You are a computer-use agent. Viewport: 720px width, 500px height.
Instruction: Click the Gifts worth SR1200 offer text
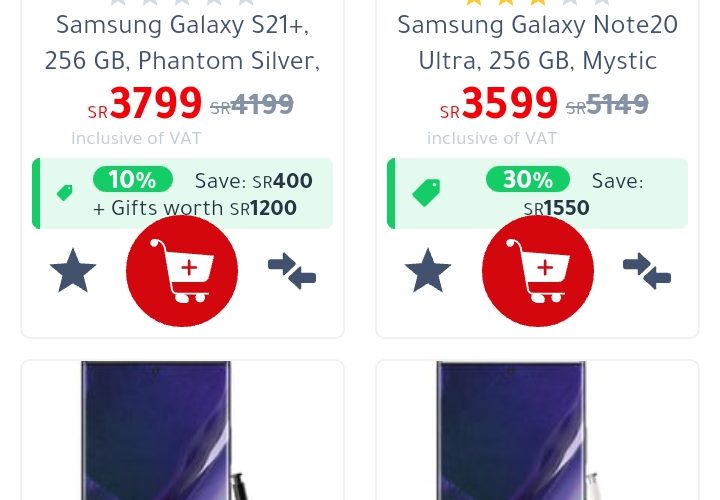coord(195,208)
